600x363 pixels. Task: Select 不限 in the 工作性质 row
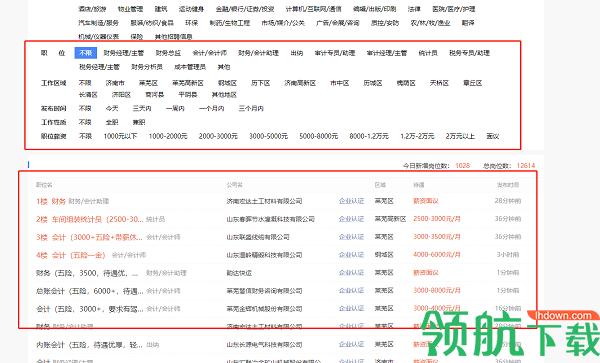point(85,122)
